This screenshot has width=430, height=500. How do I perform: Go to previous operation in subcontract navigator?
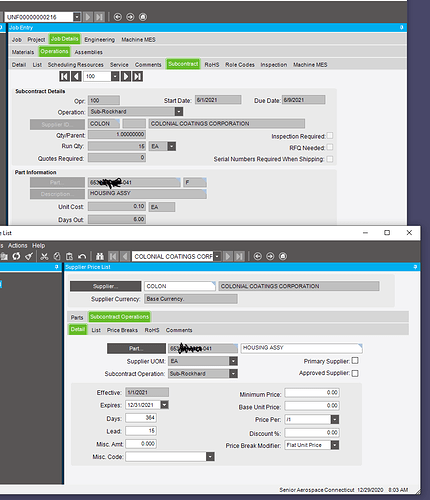click(x=76, y=76)
